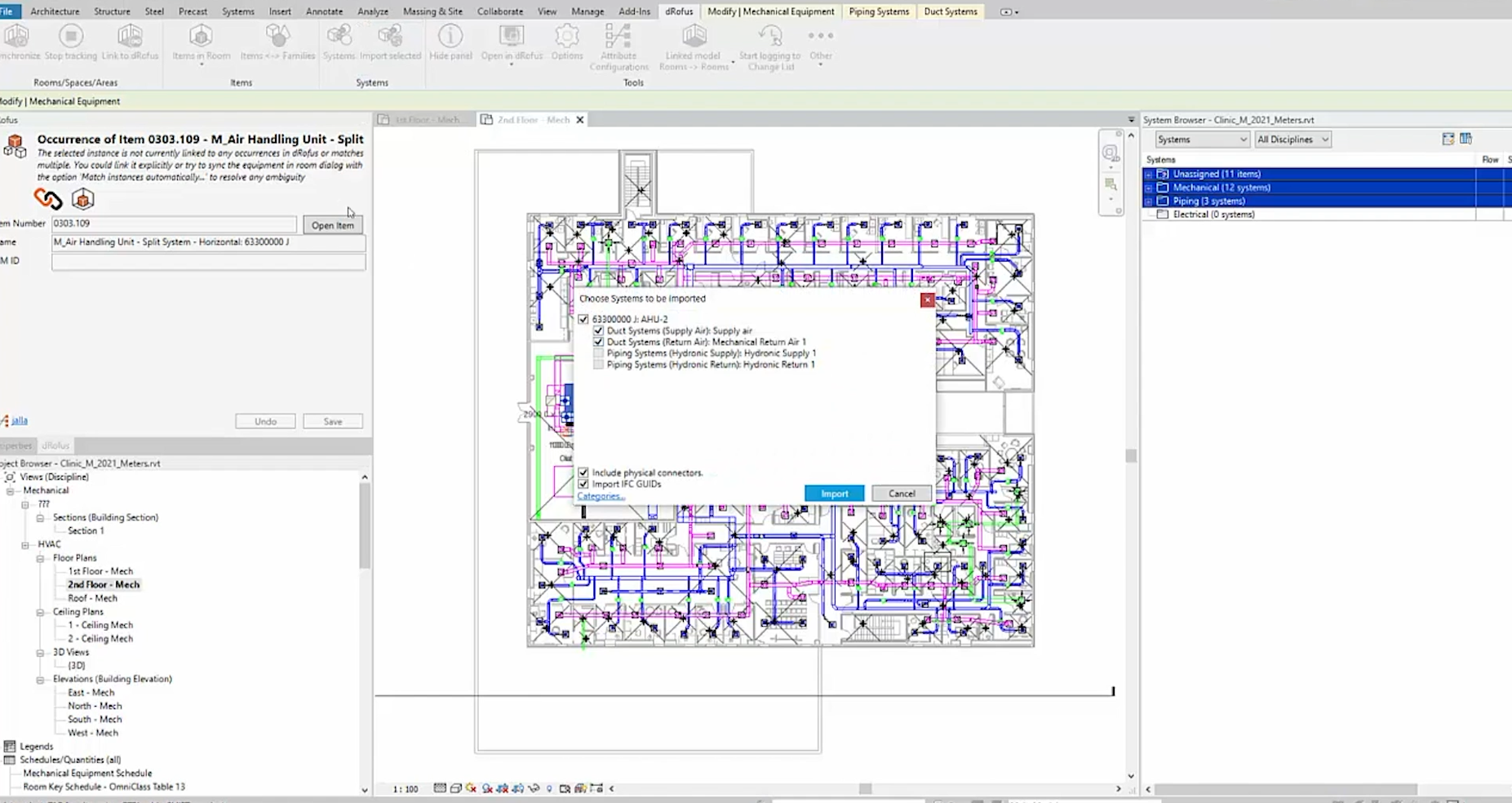This screenshot has height=803, width=1512.
Task: Select Mechanical Equipment Schedule in browser
Action: click(87, 774)
